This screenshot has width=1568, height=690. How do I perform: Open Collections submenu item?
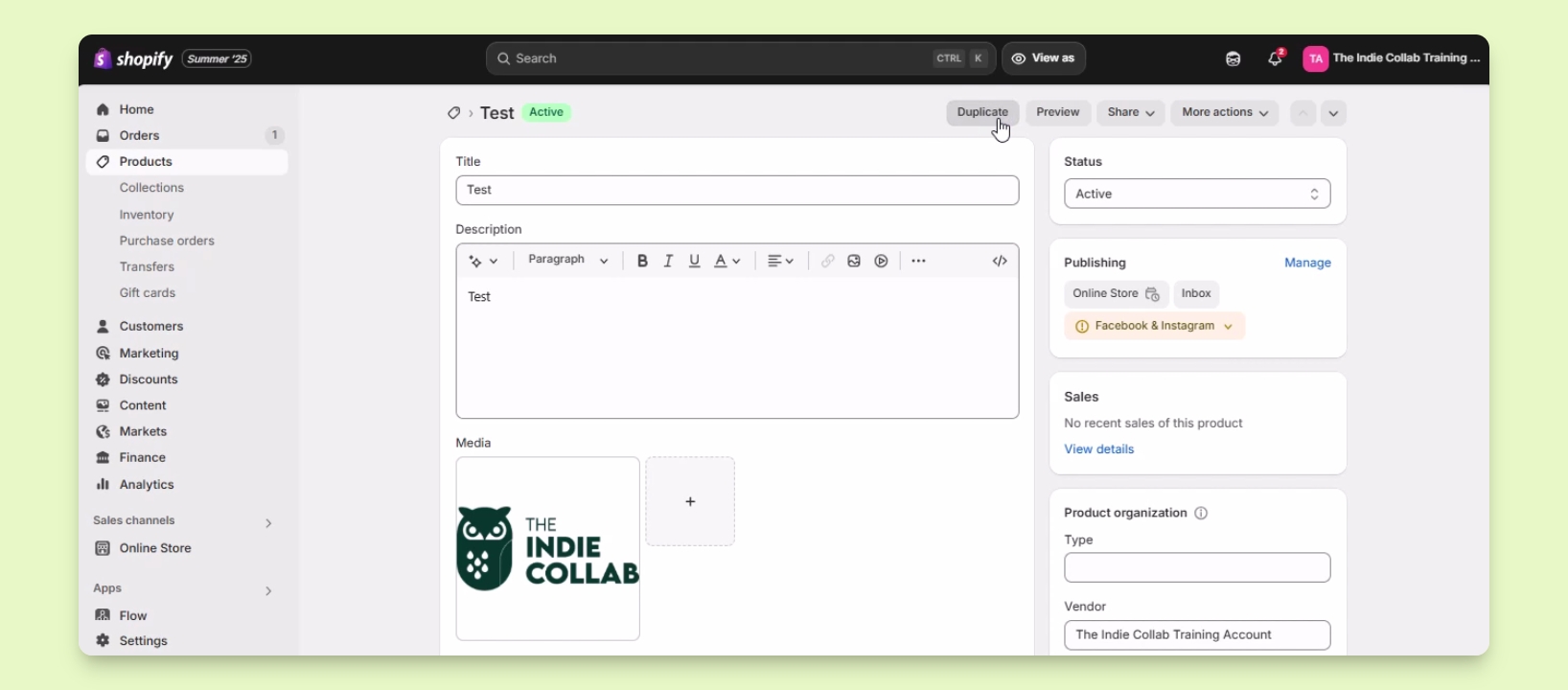point(151,188)
